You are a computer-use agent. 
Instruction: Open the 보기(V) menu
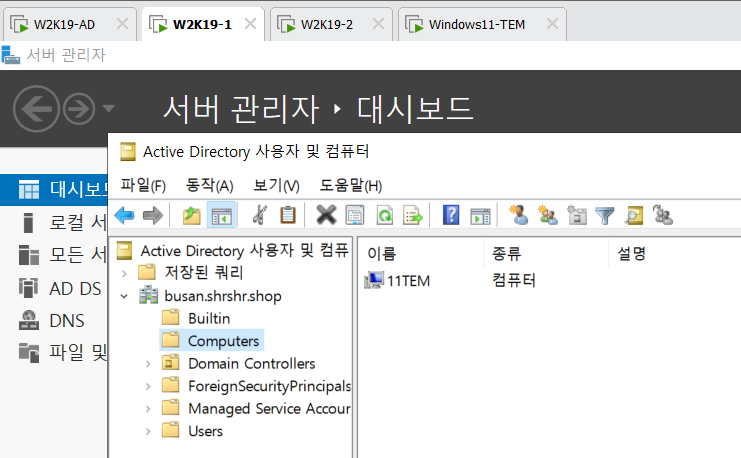[x=276, y=185]
